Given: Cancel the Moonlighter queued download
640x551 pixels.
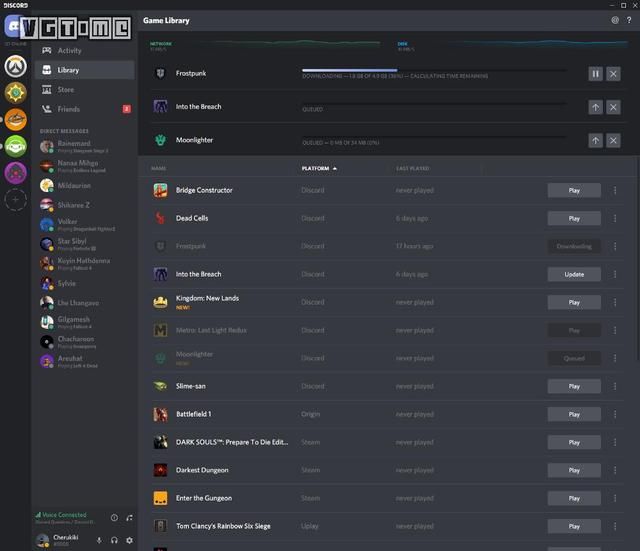Looking at the screenshot, I should pyautogui.click(x=613, y=140).
